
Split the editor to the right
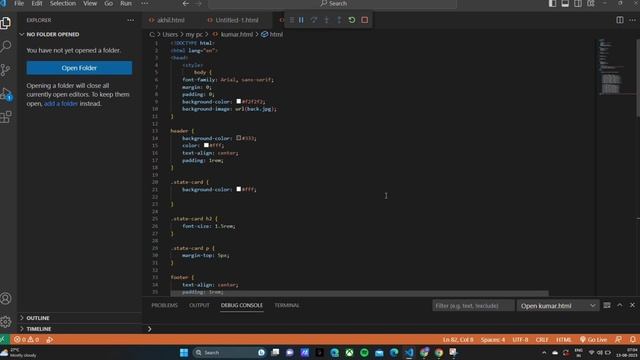click(620, 20)
